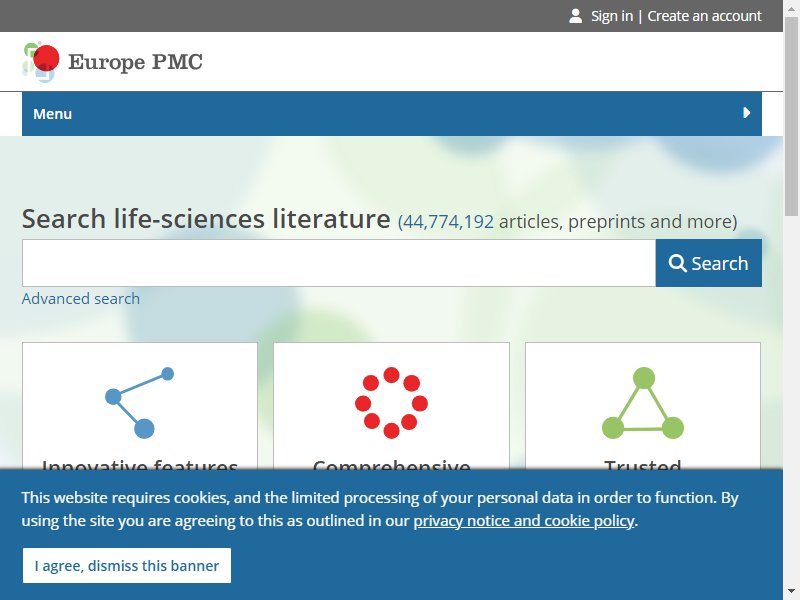800x600 pixels.
Task: Click the user profile icon beside Sign in
Action: click(x=576, y=16)
